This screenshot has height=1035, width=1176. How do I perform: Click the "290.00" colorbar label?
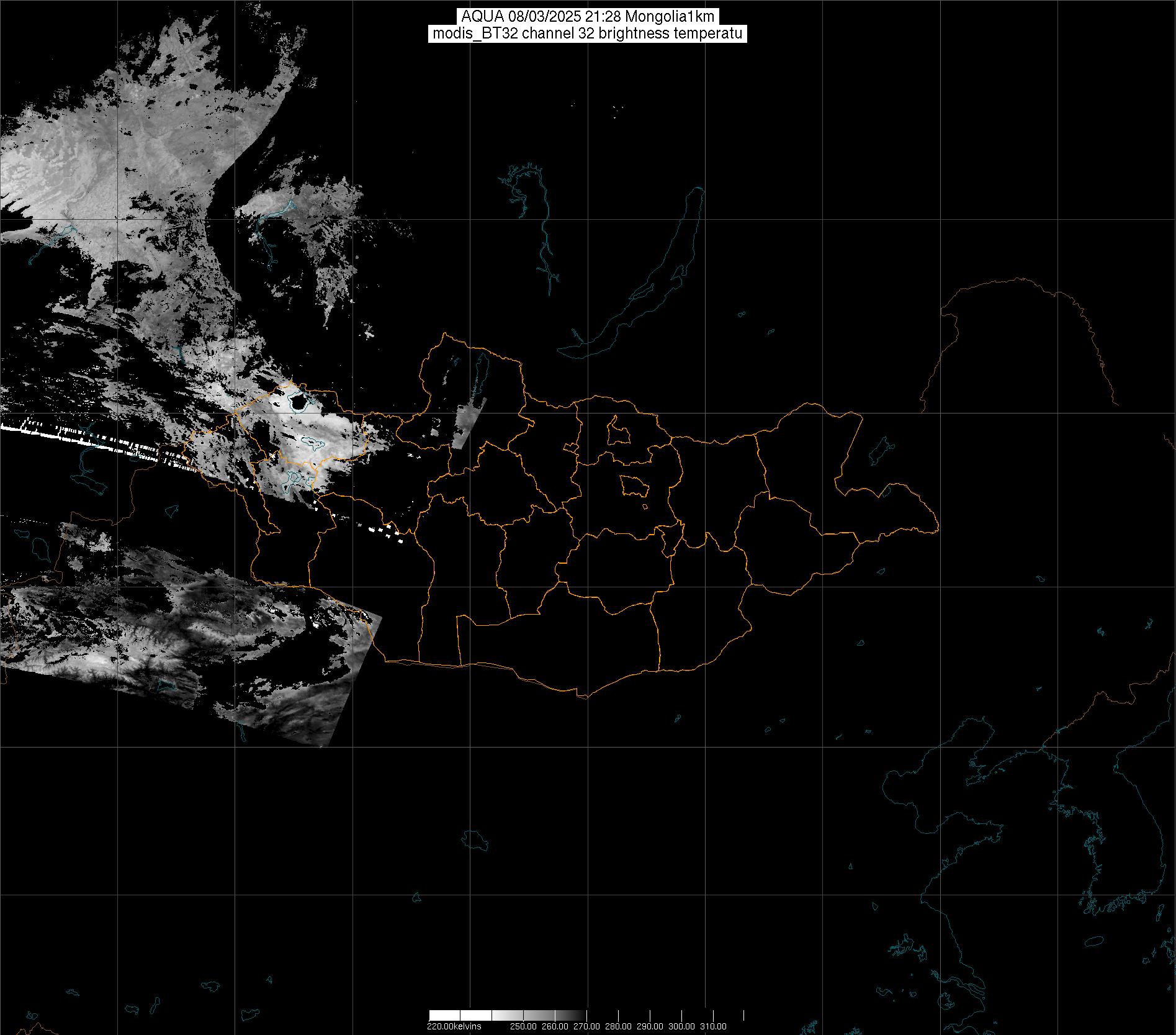(650, 1026)
